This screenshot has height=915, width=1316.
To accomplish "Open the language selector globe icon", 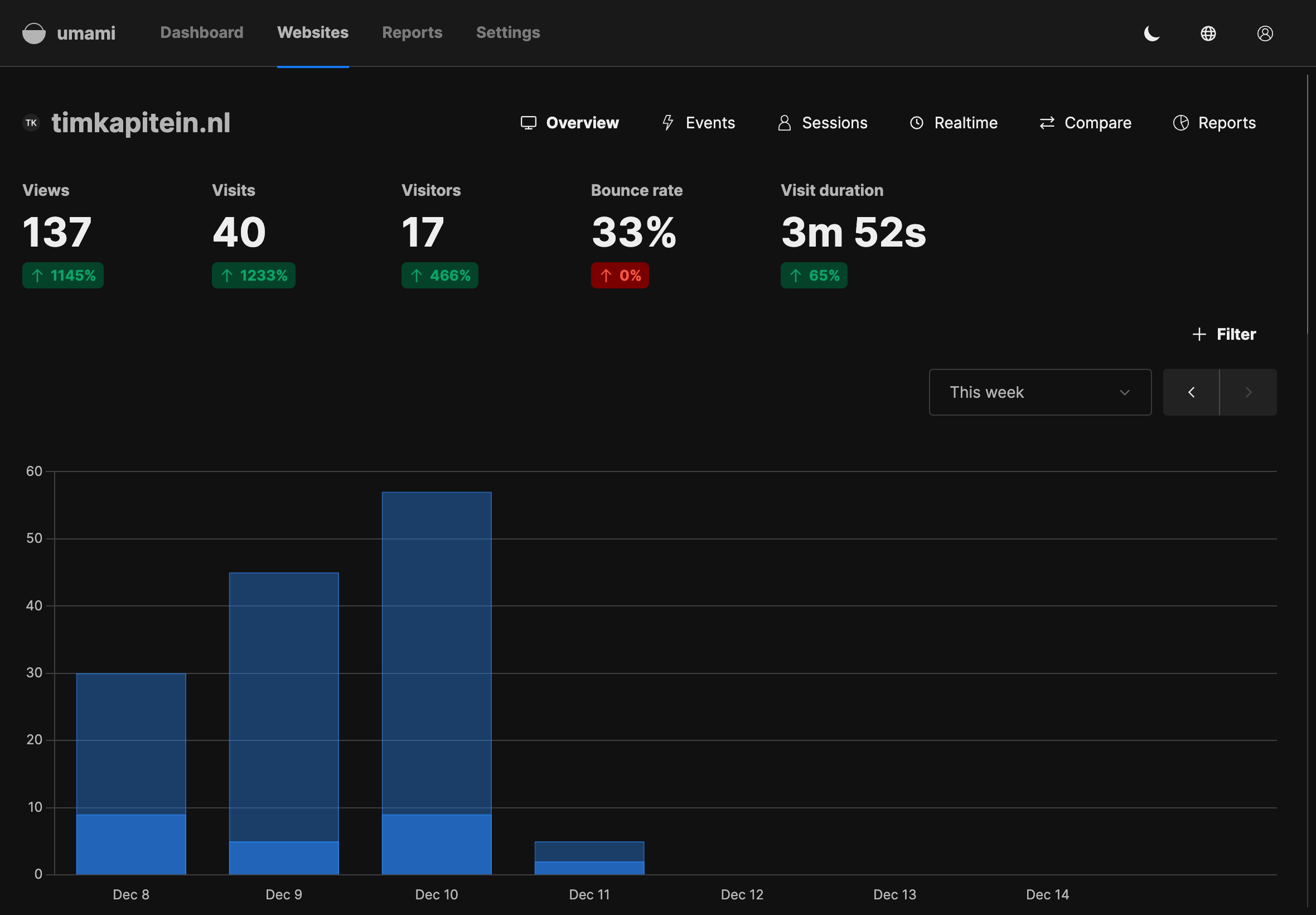I will (1208, 33).
